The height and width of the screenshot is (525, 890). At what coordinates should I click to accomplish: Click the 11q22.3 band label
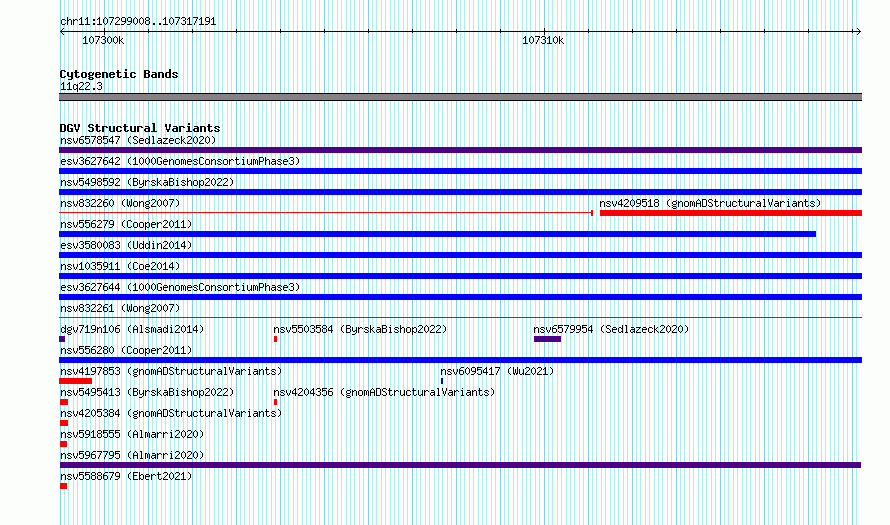[81, 86]
